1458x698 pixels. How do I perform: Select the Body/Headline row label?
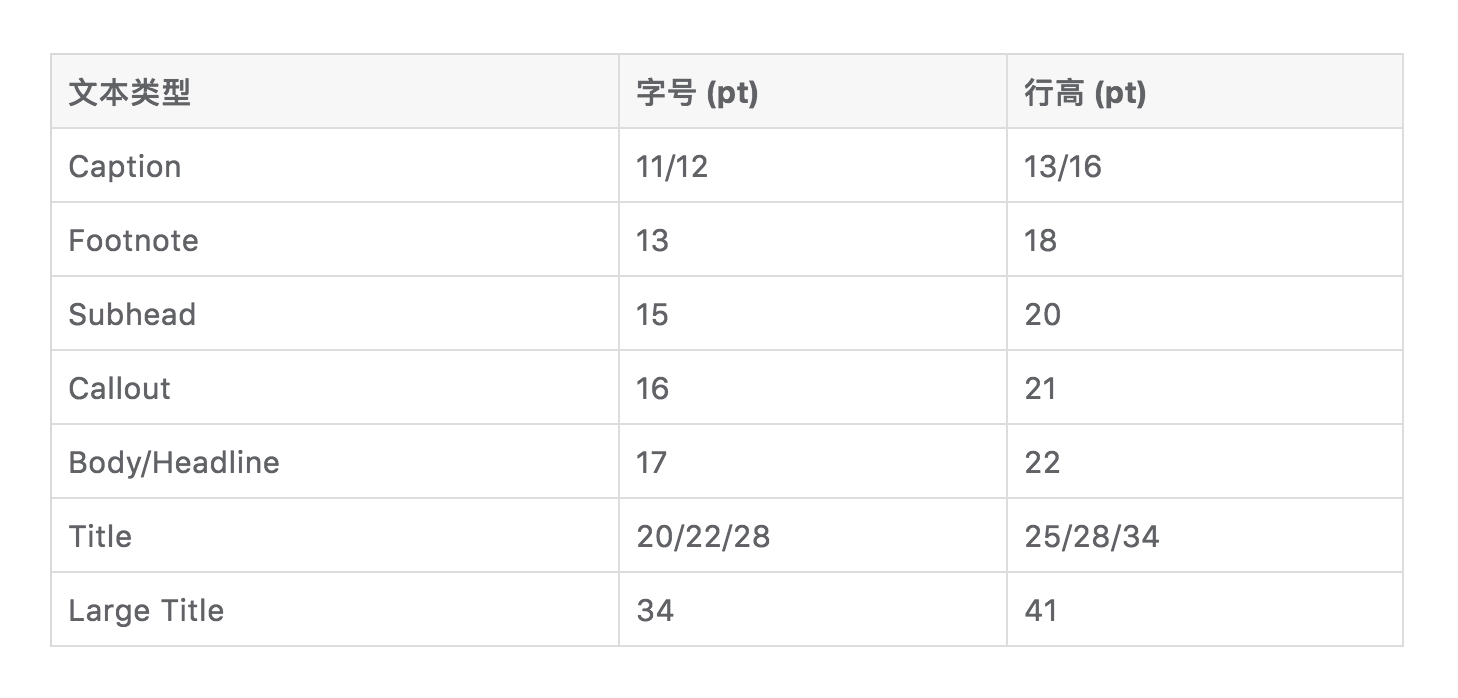pos(174,462)
